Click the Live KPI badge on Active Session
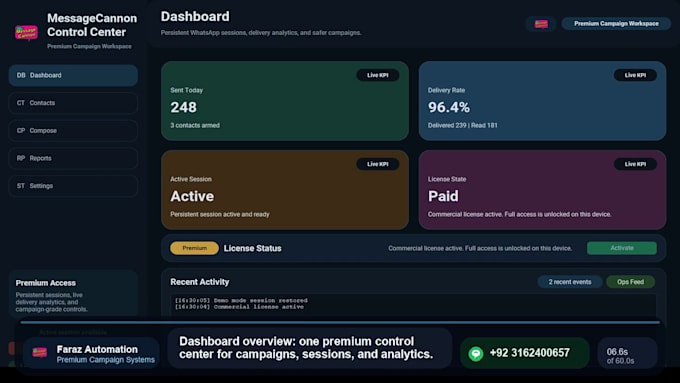This screenshot has width=680, height=383. pos(377,164)
